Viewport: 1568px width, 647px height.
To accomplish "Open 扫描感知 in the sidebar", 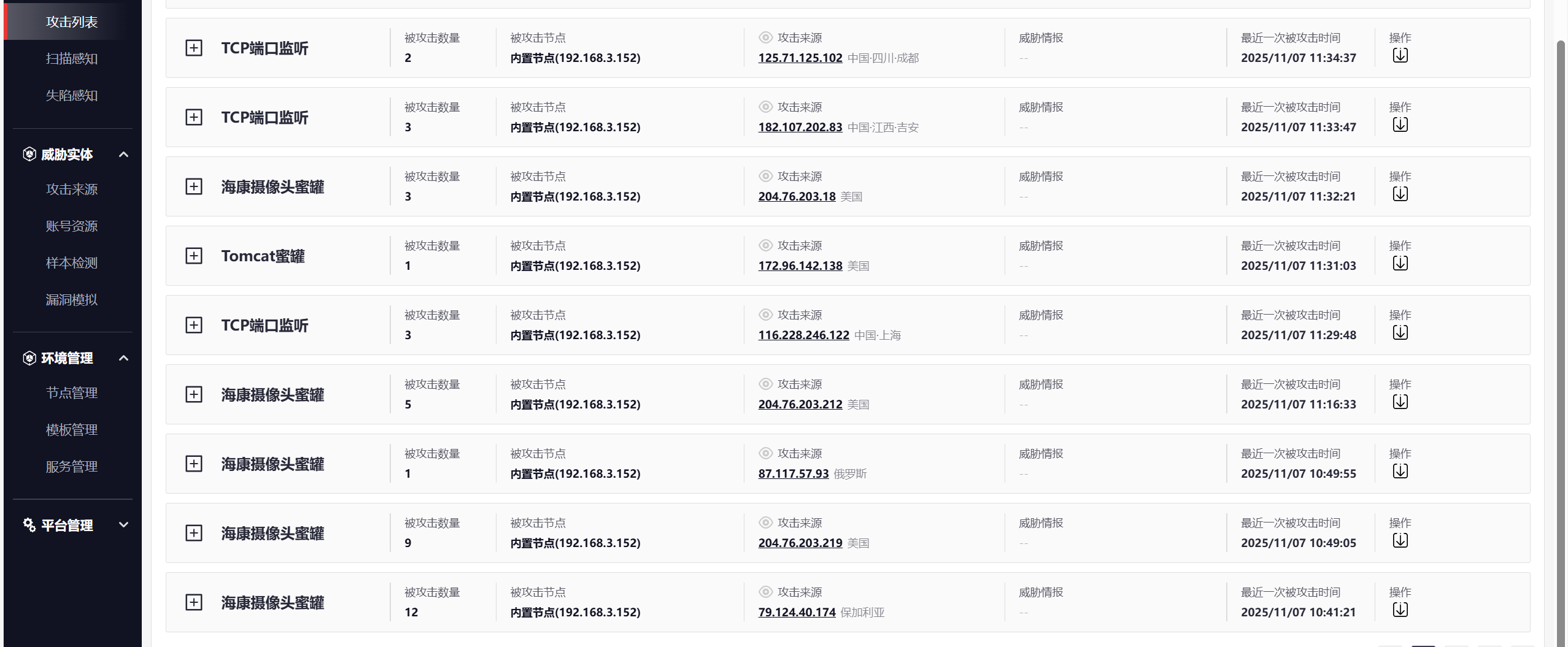I will tap(72, 59).
